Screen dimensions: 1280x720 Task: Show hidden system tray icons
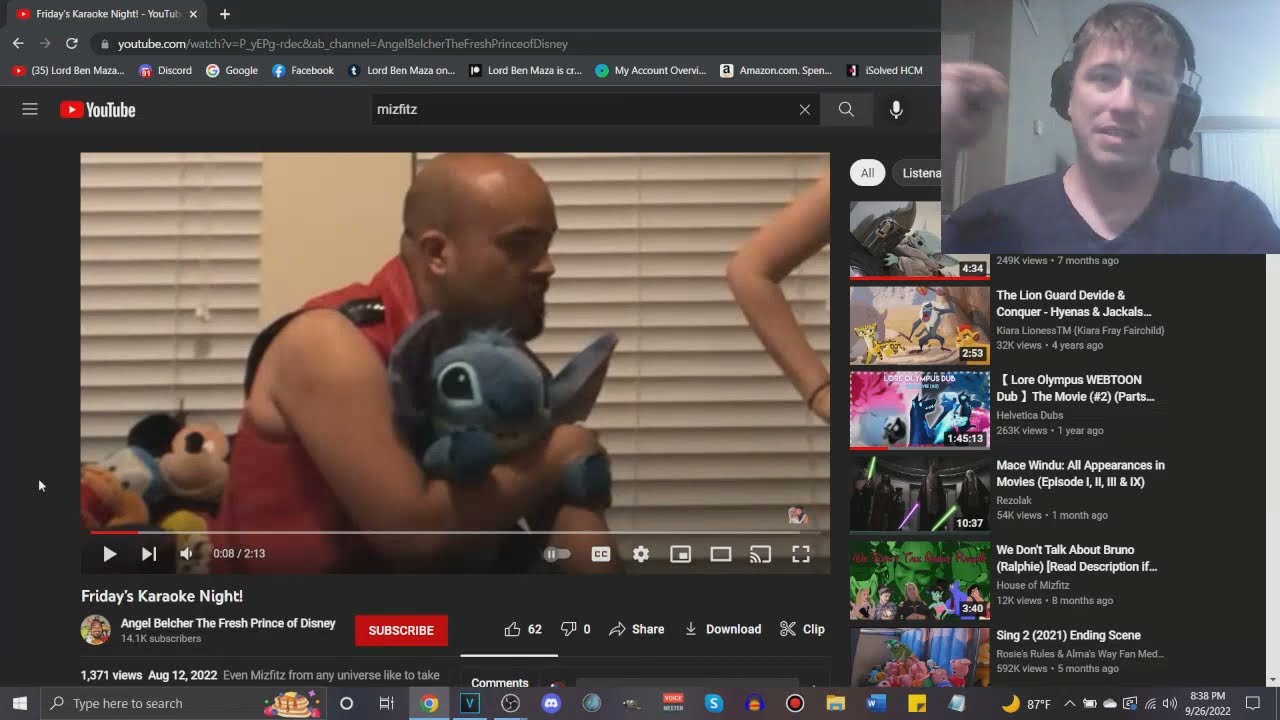point(1069,703)
